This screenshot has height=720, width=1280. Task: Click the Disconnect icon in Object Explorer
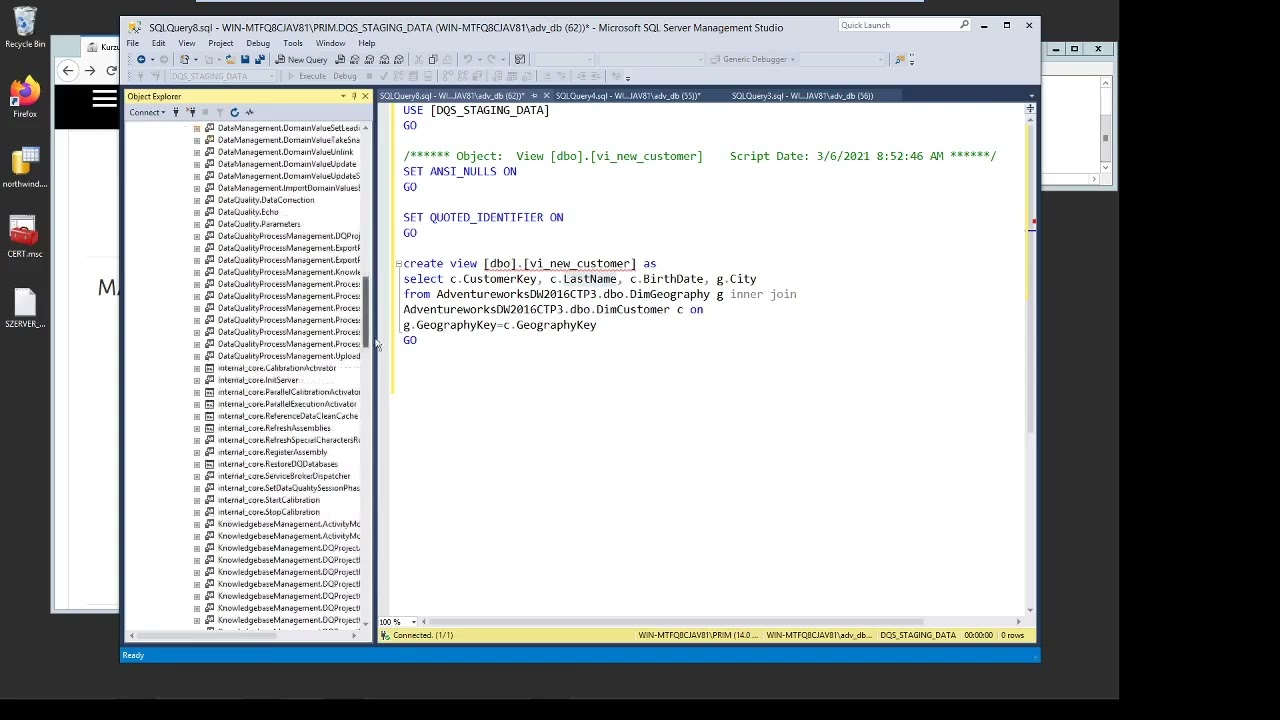coord(191,112)
